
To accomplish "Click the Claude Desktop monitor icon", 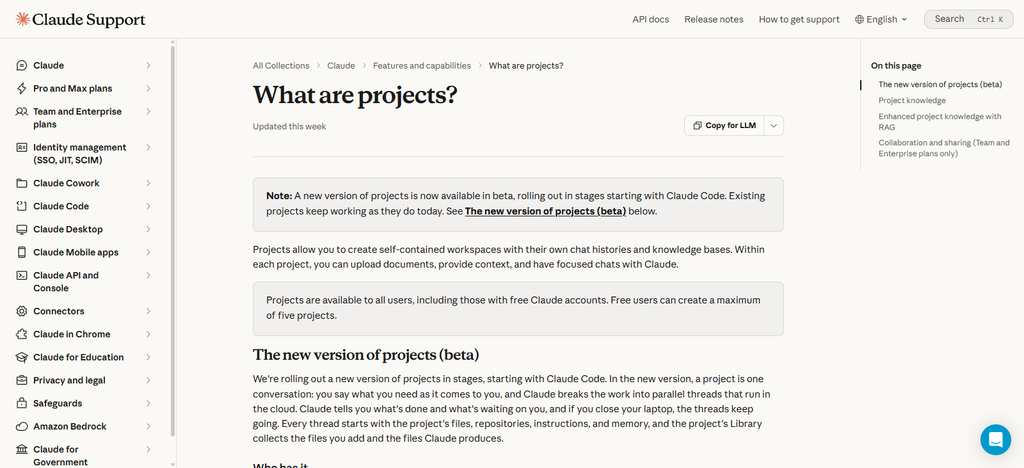I will [22, 229].
